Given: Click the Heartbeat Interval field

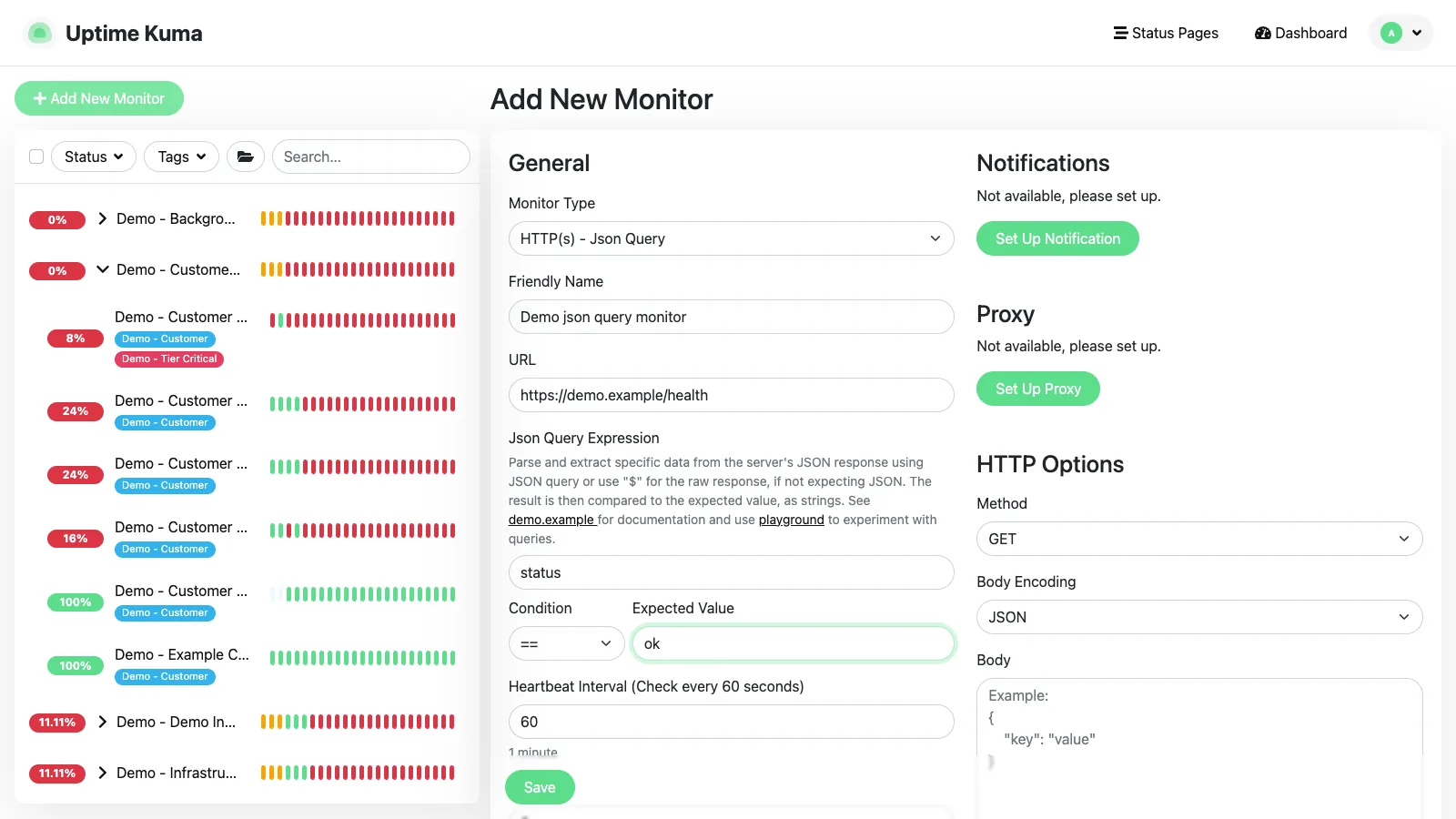Looking at the screenshot, I should (731, 722).
